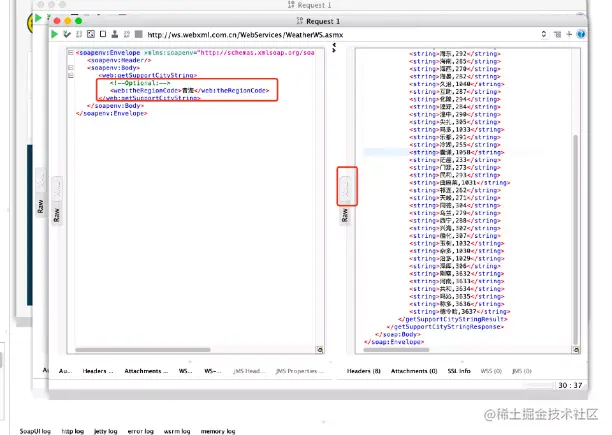Click the recreate default request icon
Image resolution: width=612 pixels, height=435 pixels.
coord(91,34)
